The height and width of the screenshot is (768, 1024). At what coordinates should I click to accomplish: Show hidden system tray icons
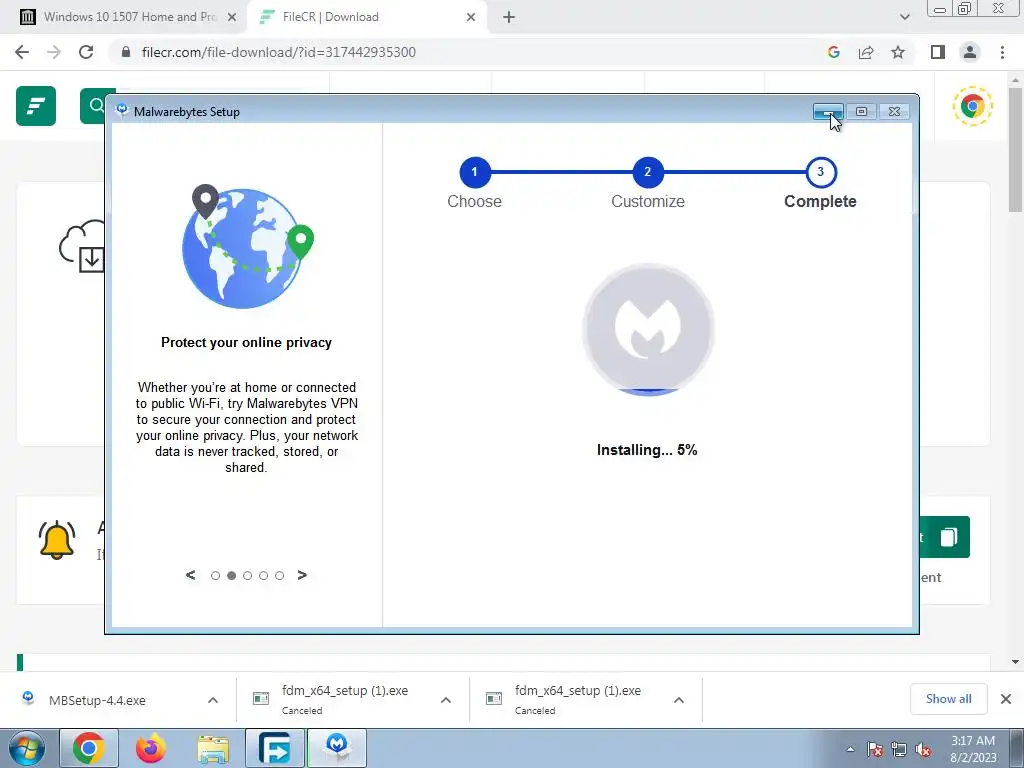pos(850,749)
